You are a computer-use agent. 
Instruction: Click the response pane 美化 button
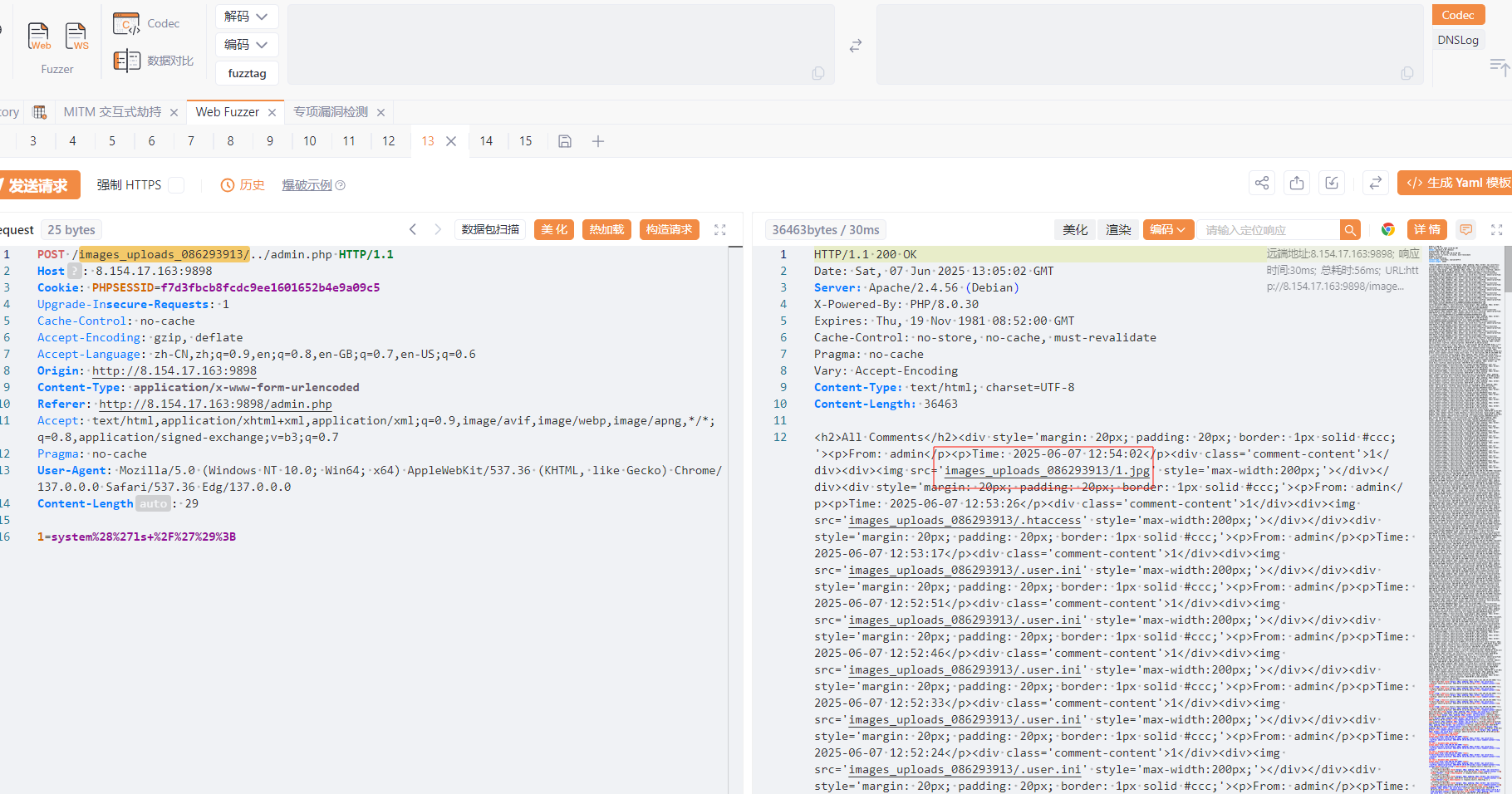[1075, 230]
